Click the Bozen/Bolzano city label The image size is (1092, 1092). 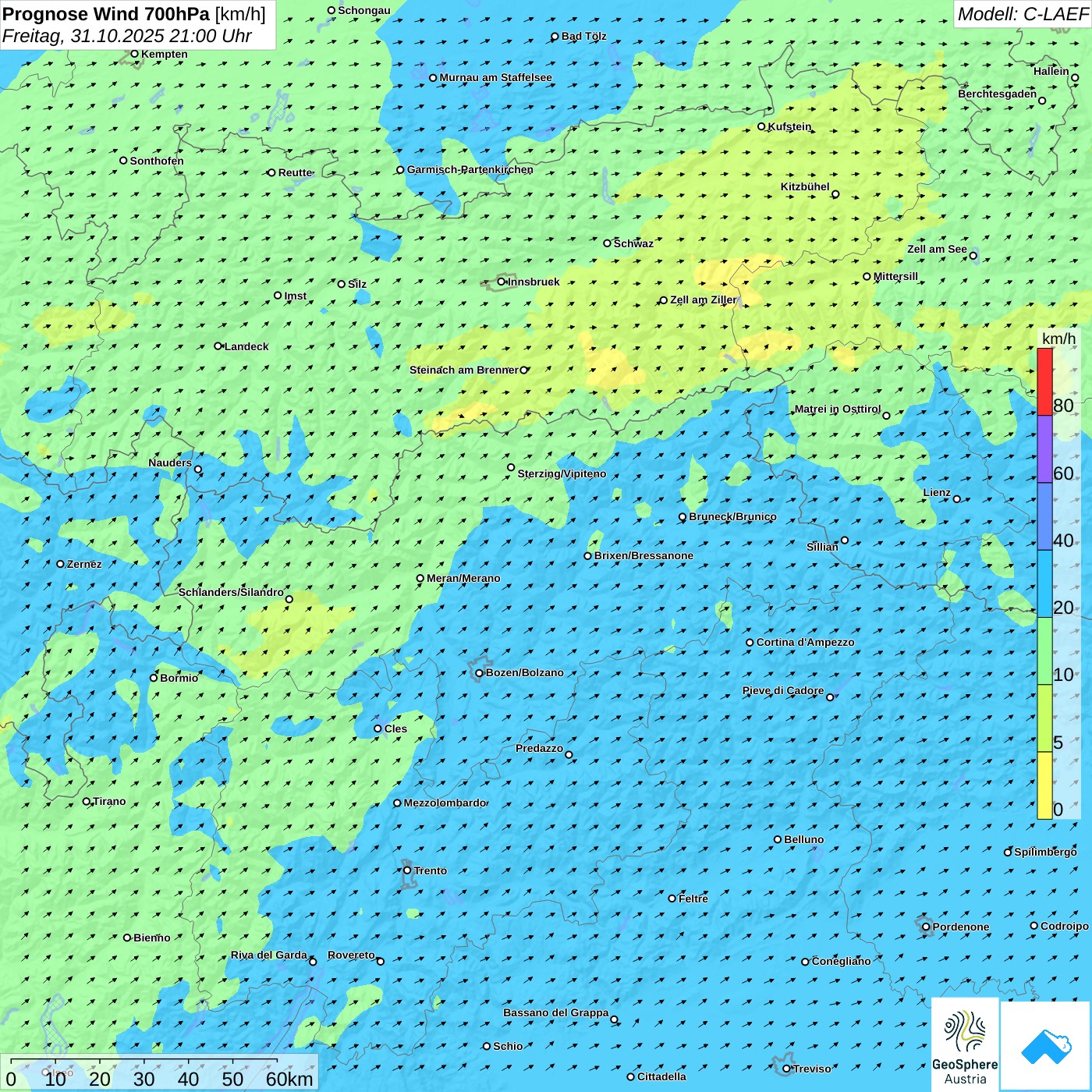pyautogui.click(x=524, y=672)
